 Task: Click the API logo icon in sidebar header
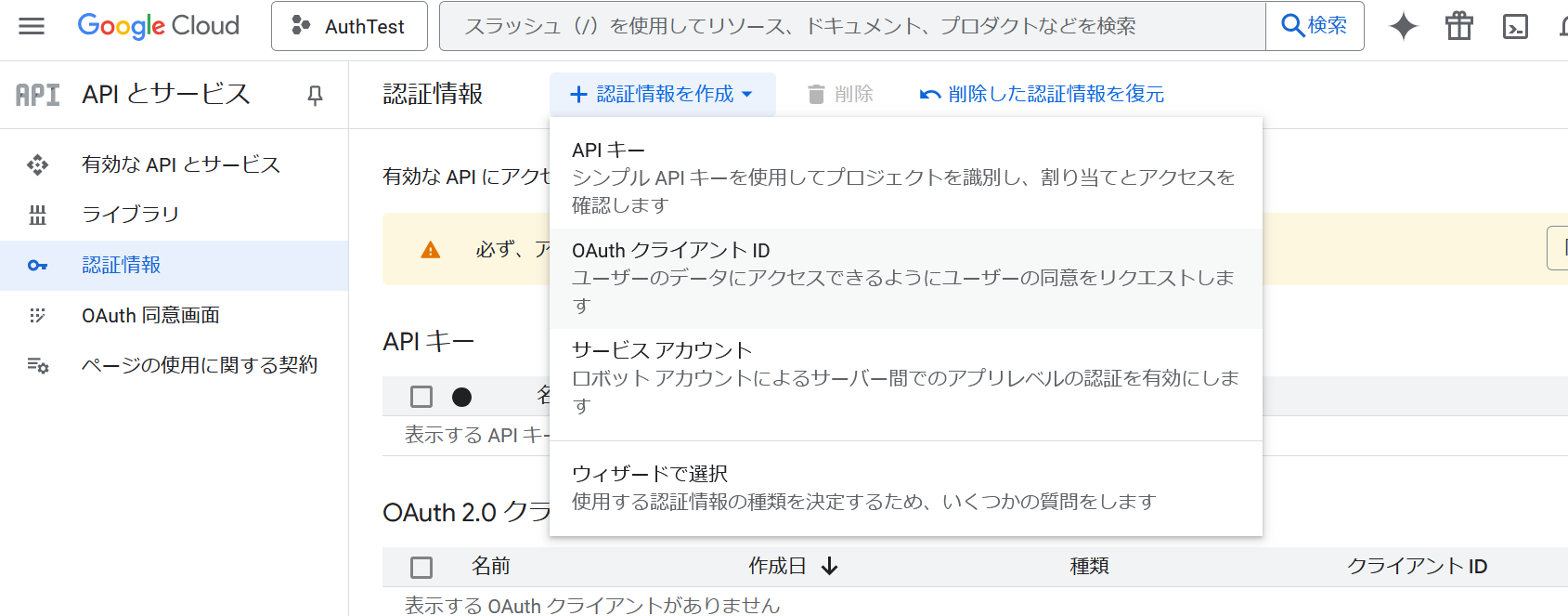[38, 95]
